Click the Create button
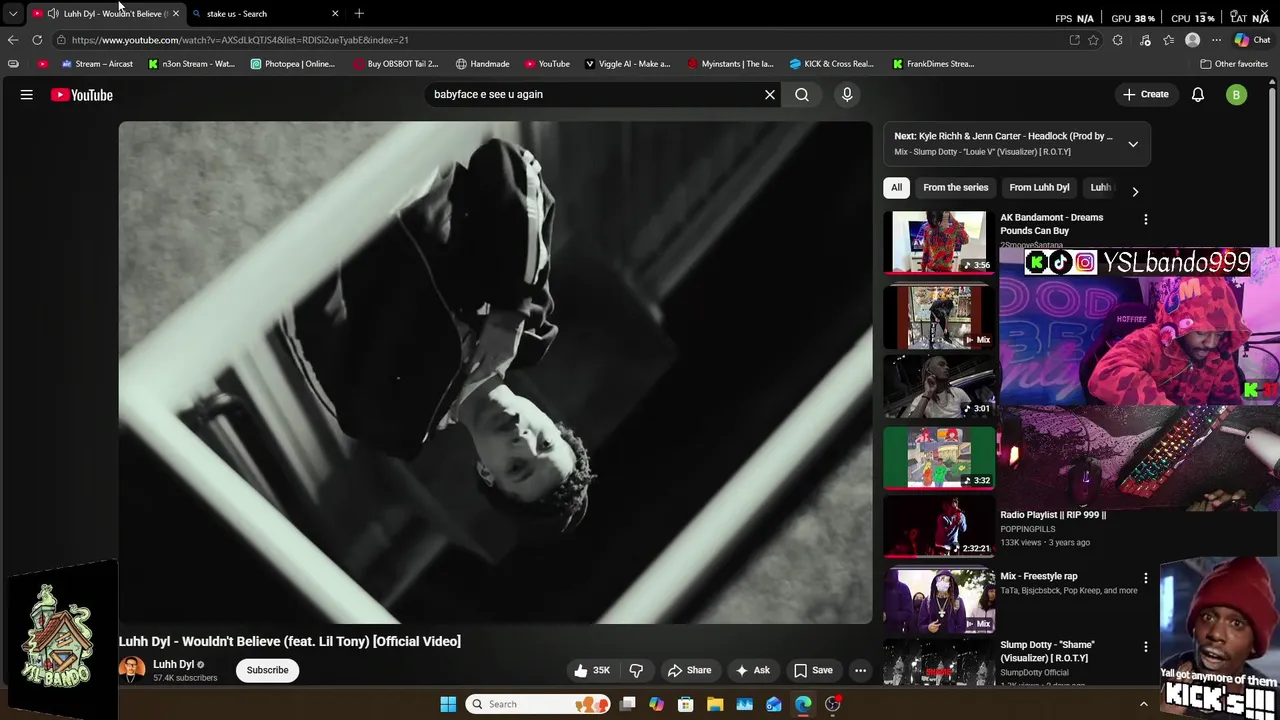This screenshot has height=720, width=1280. 1145,95
